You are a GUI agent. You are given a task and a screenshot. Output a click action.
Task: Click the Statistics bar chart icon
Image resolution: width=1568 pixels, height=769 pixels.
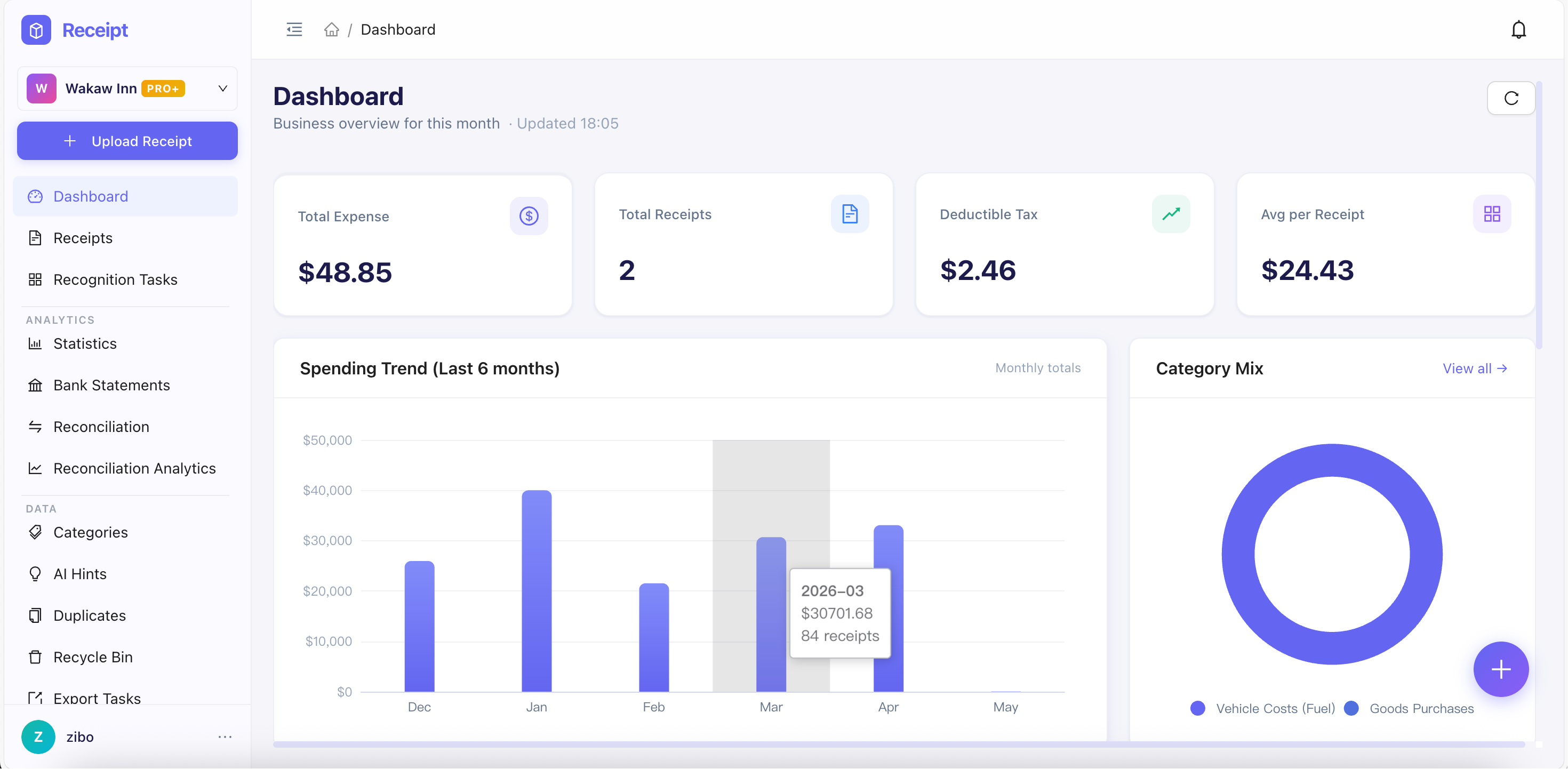(35, 343)
